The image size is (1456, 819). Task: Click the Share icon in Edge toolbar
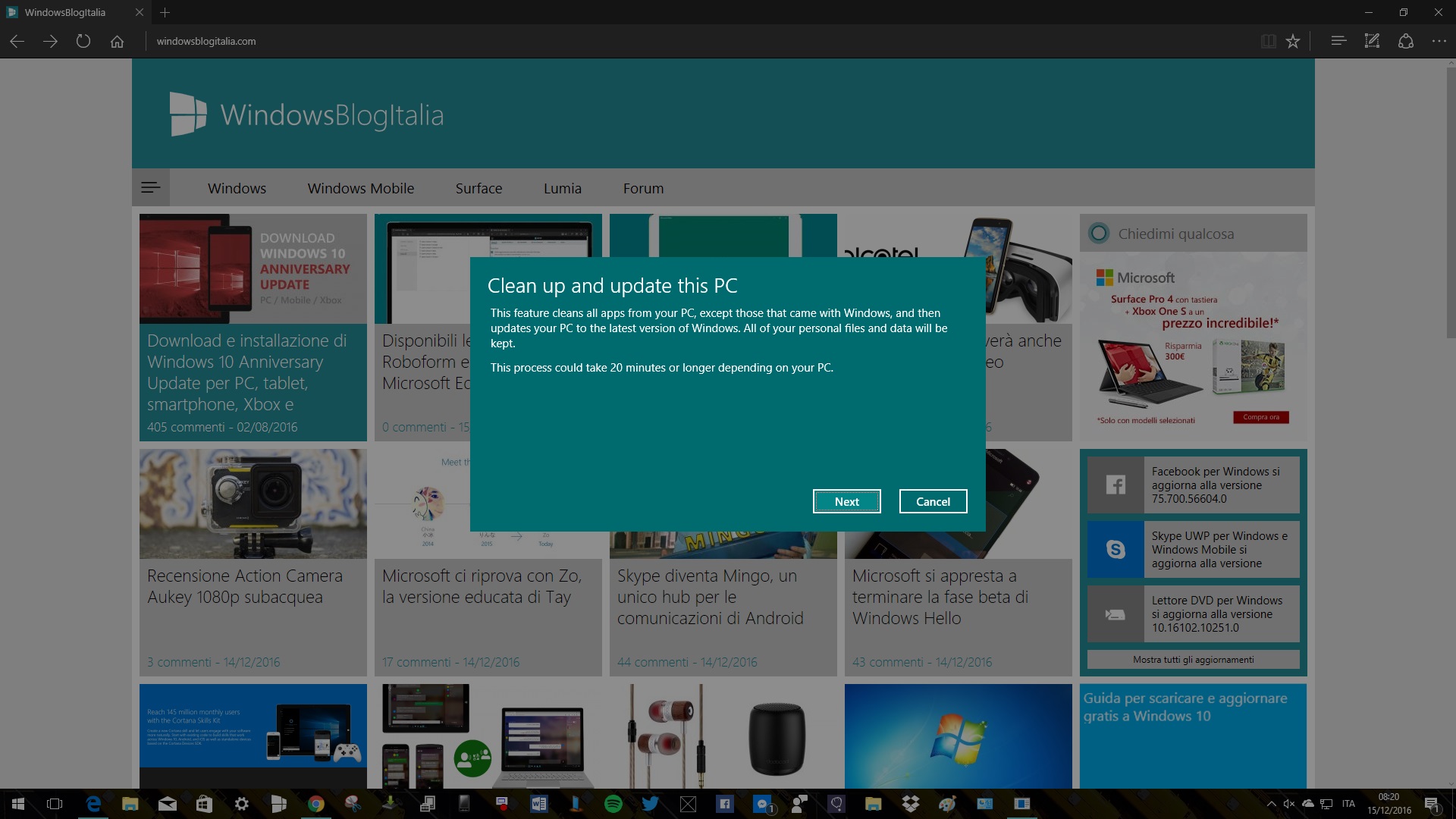pyautogui.click(x=1405, y=41)
